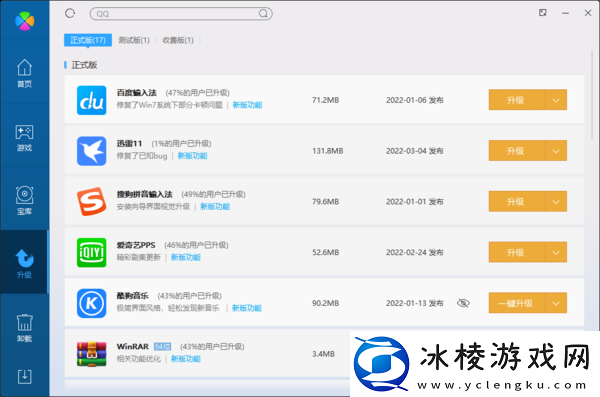
Task: Click 升级 button for 爱奇艺PPS
Action: [x=517, y=252]
